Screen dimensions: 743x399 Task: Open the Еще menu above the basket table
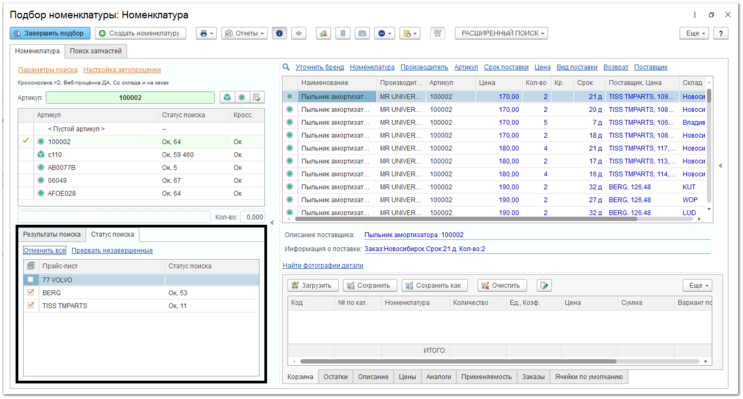coord(698,285)
